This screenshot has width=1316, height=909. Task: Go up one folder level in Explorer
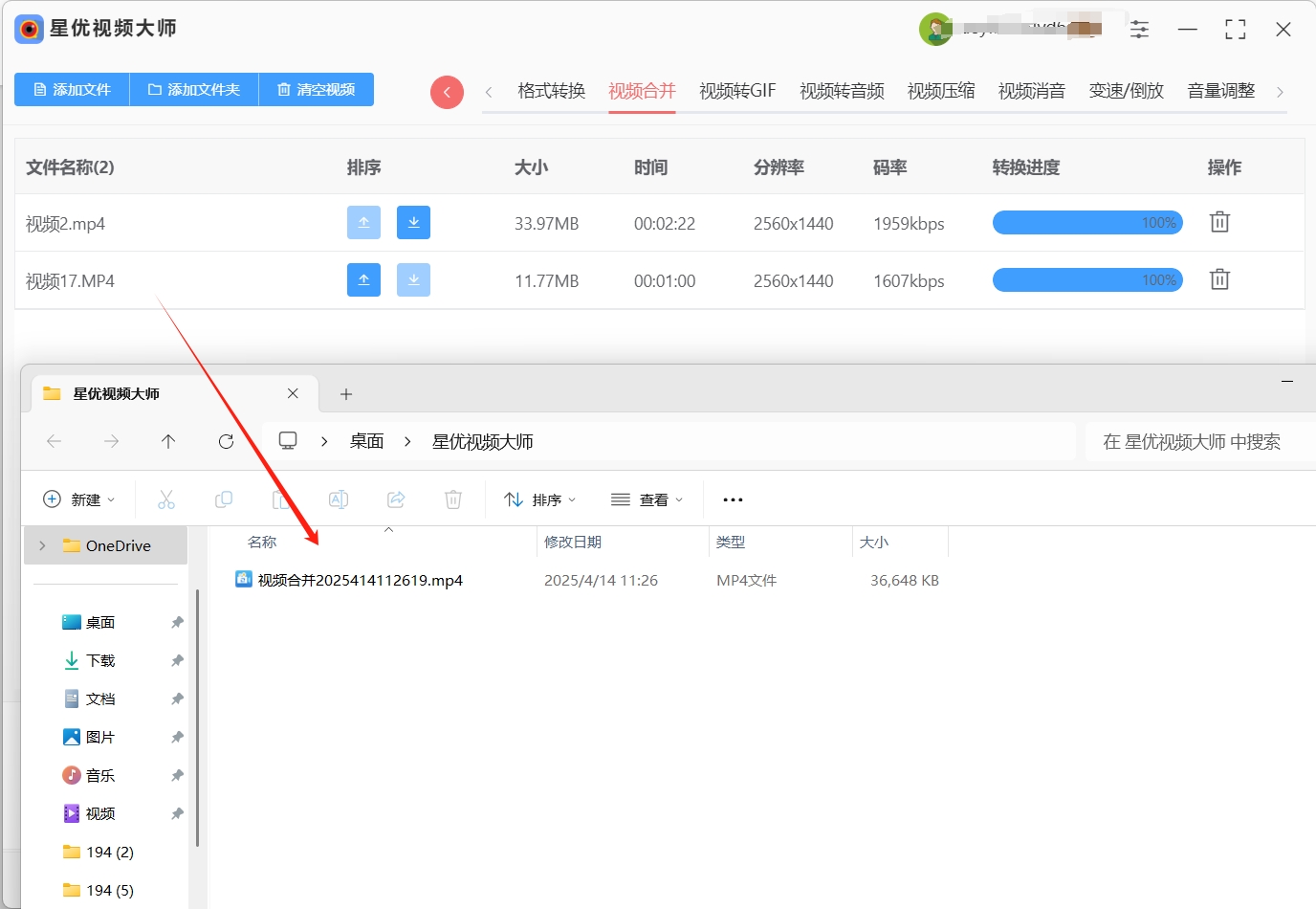168,441
